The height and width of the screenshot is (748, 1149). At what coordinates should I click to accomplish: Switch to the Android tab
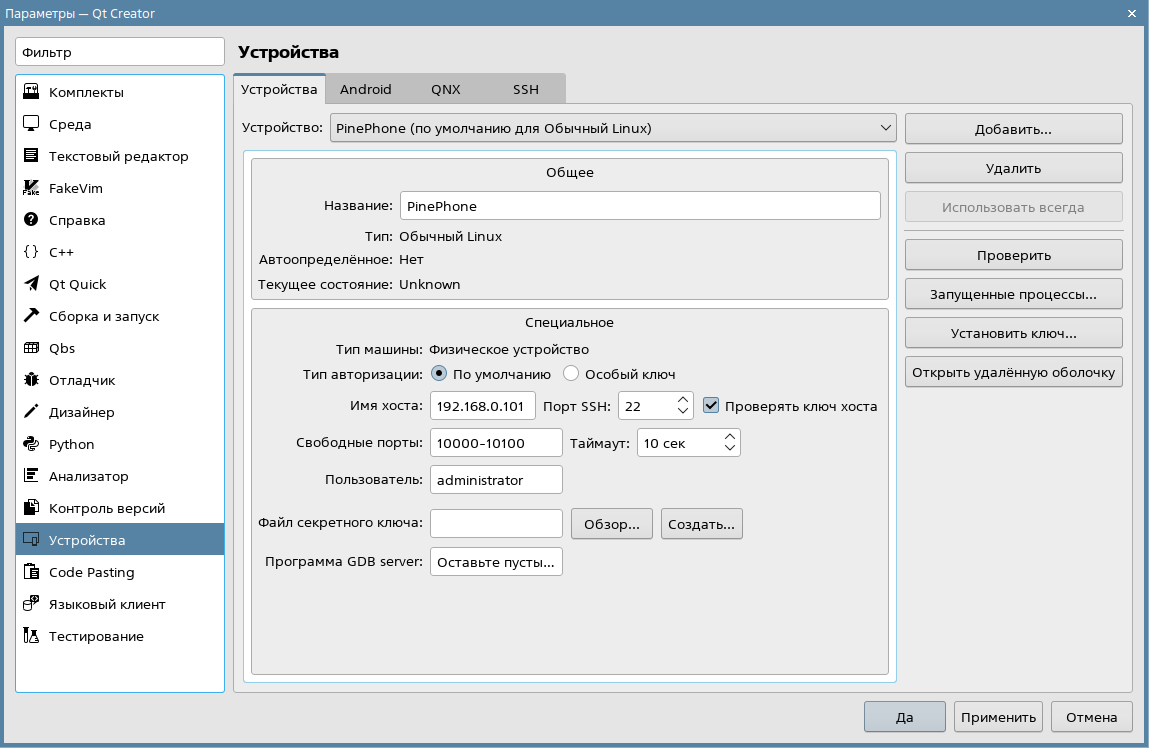[x=365, y=89]
